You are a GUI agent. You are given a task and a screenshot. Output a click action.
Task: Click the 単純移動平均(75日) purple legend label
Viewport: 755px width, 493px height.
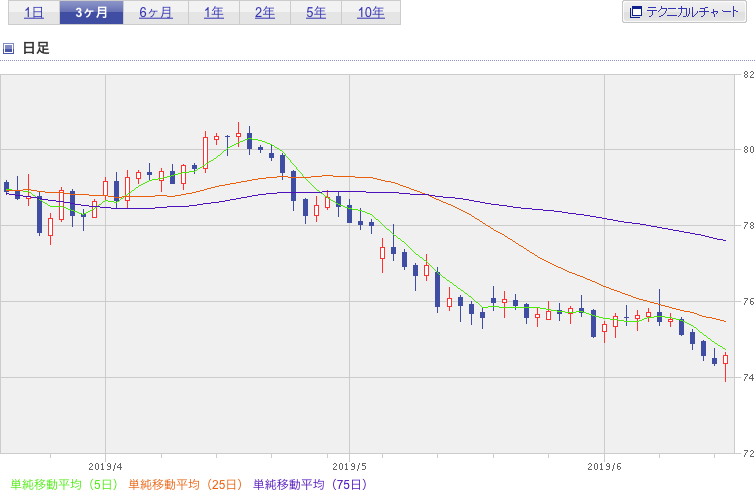(x=310, y=484)
